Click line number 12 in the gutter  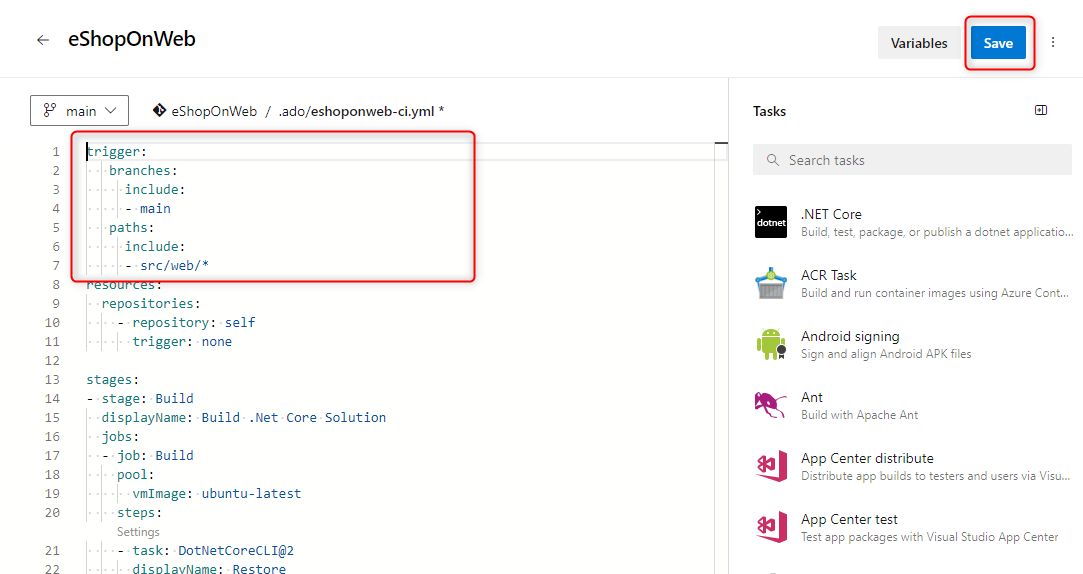click(x=52, y=361)
